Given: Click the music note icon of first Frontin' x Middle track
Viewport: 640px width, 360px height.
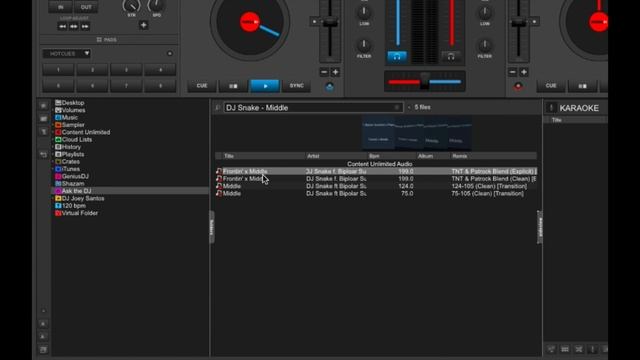Looking at the screenshot, I should [219, 171].
